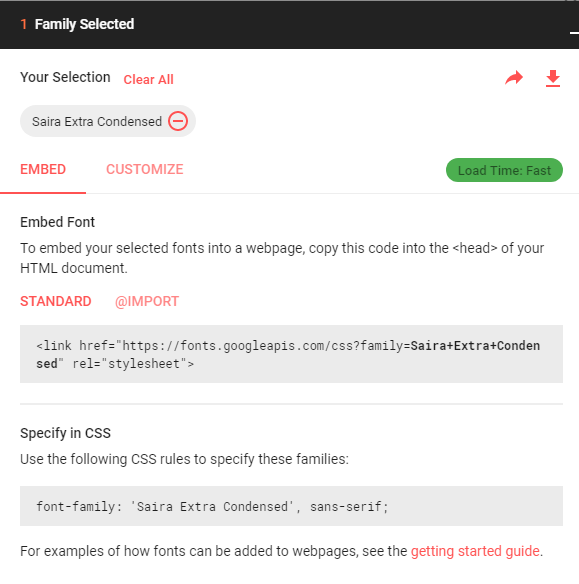Click the orange family count number

24,24
